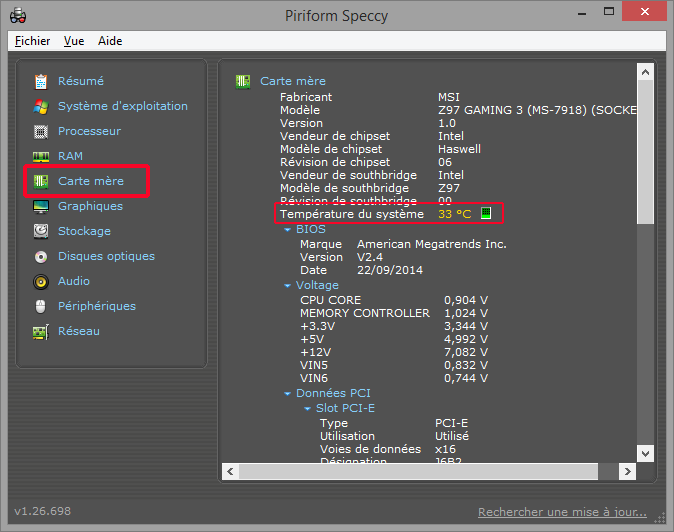
Task: Collapse the Voltage section
Action: tap(287, 286)
